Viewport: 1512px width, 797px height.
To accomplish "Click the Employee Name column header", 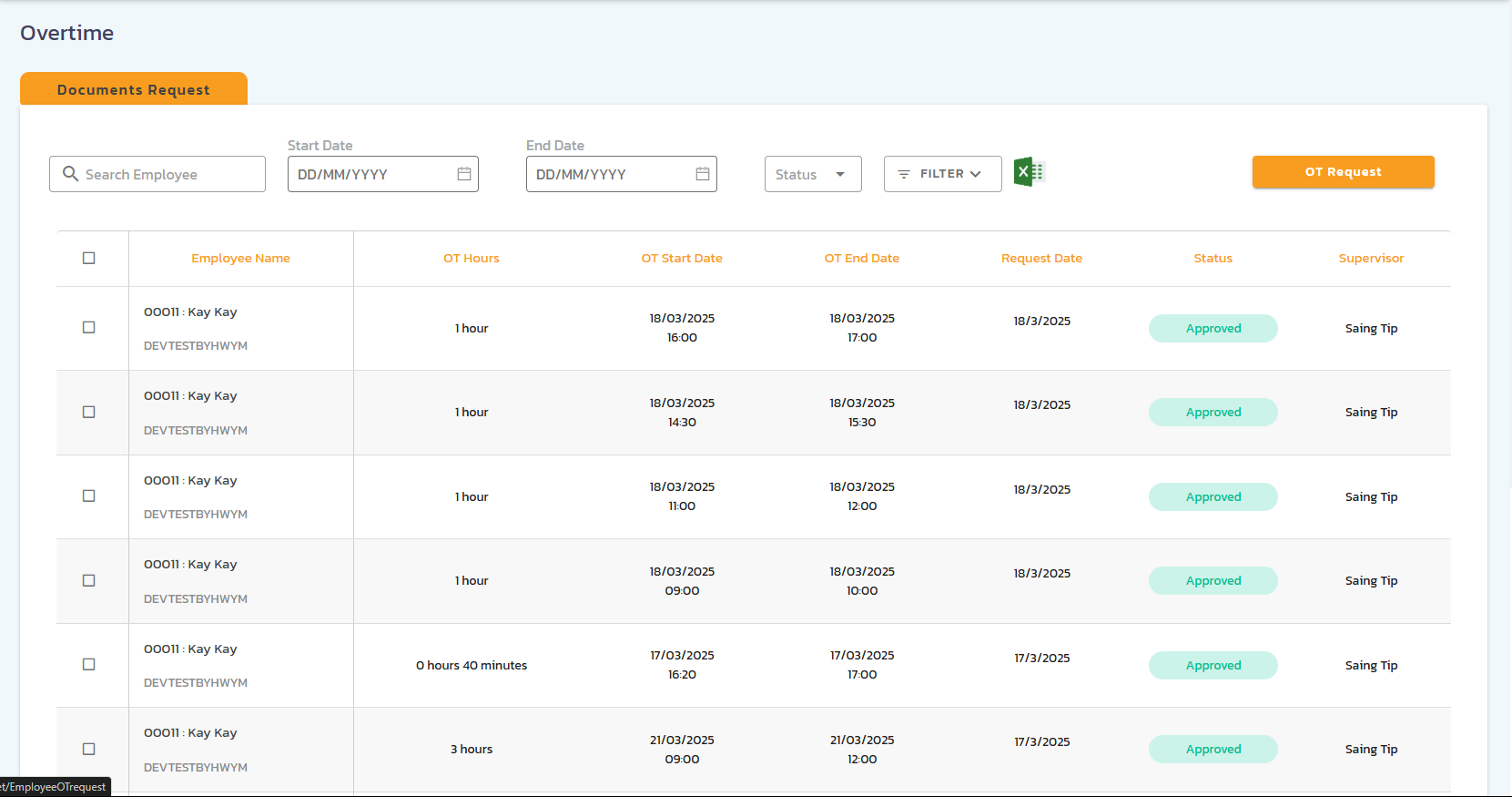I will click(240, 259).
